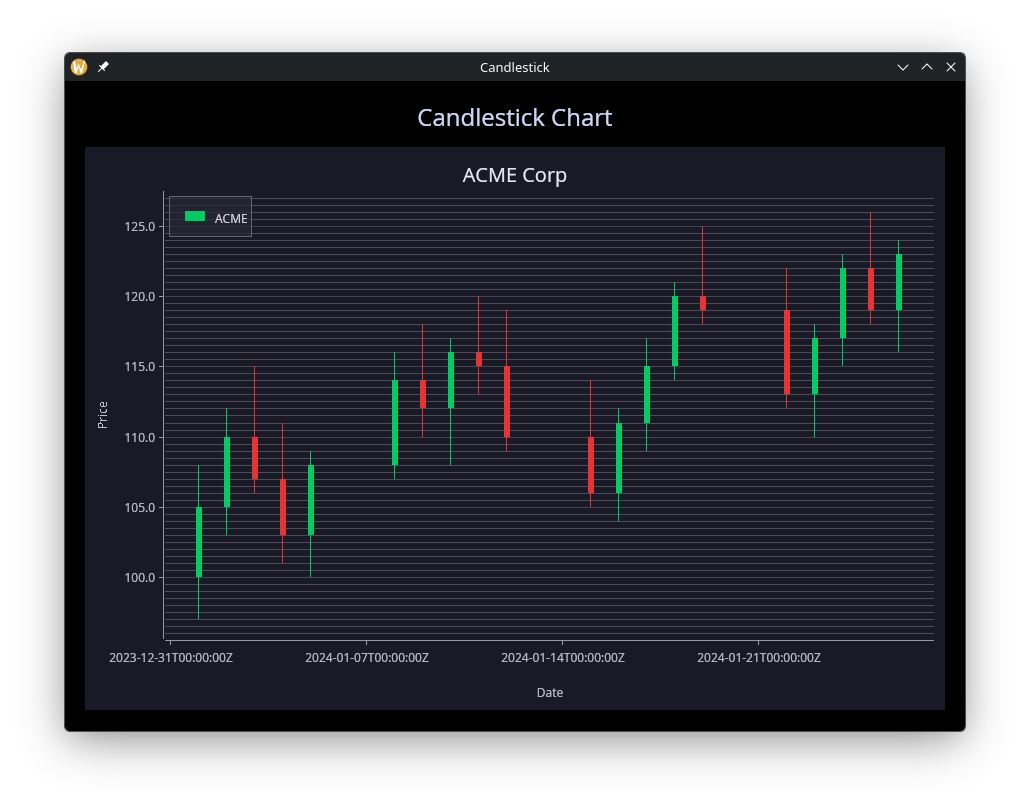Screen dimensions: 1030x808
Task: Click the 2024-01-21T00:00:00Z axis tick label
Action: pos(758,658)
